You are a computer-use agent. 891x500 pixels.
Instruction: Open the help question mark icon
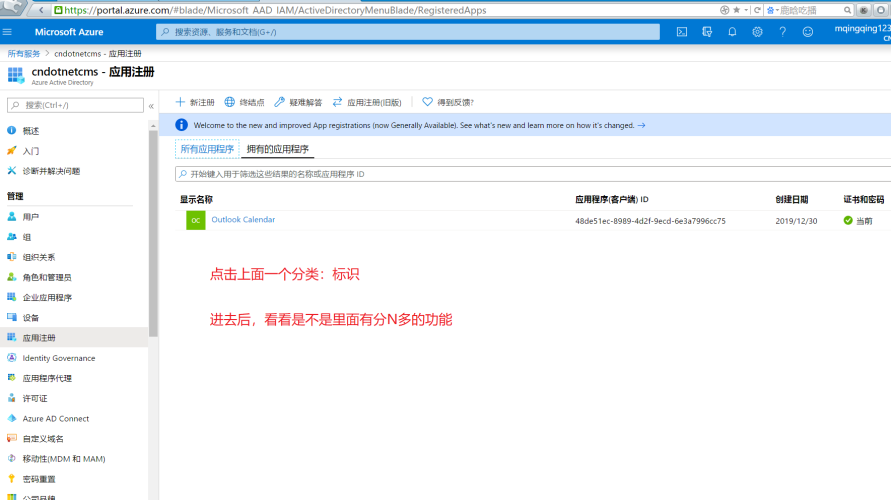pos(782,32)
